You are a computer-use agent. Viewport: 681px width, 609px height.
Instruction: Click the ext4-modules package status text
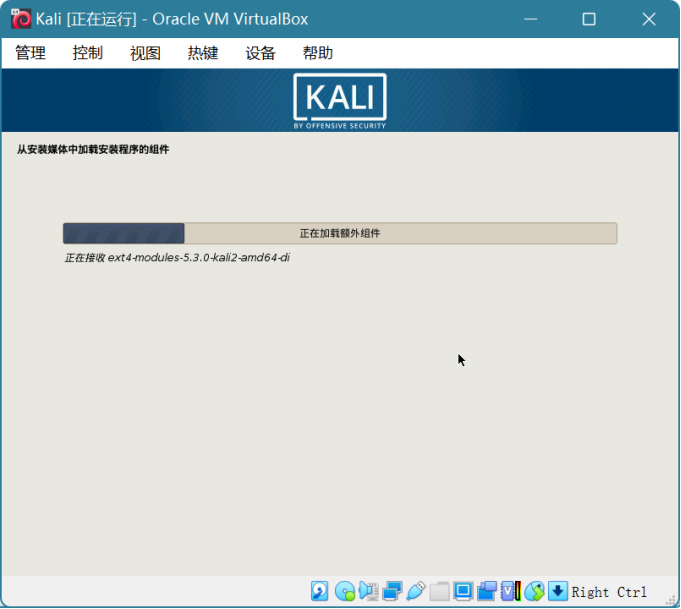[177, 258]
